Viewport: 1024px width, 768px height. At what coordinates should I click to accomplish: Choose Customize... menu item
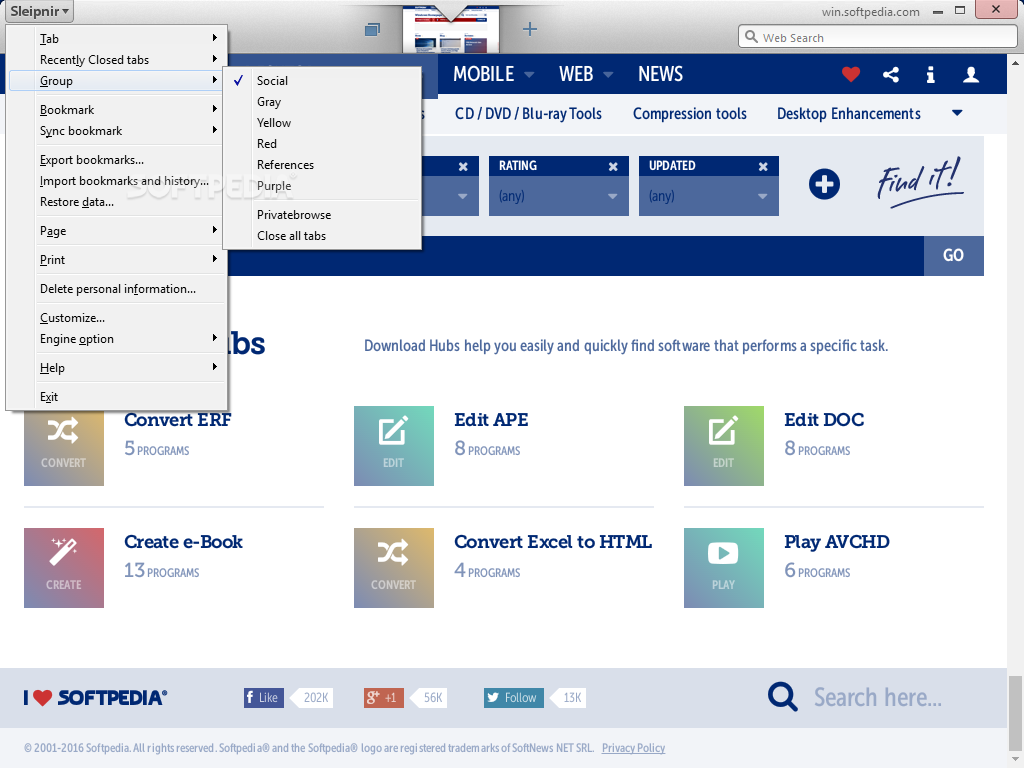click(x=118, y=318)
